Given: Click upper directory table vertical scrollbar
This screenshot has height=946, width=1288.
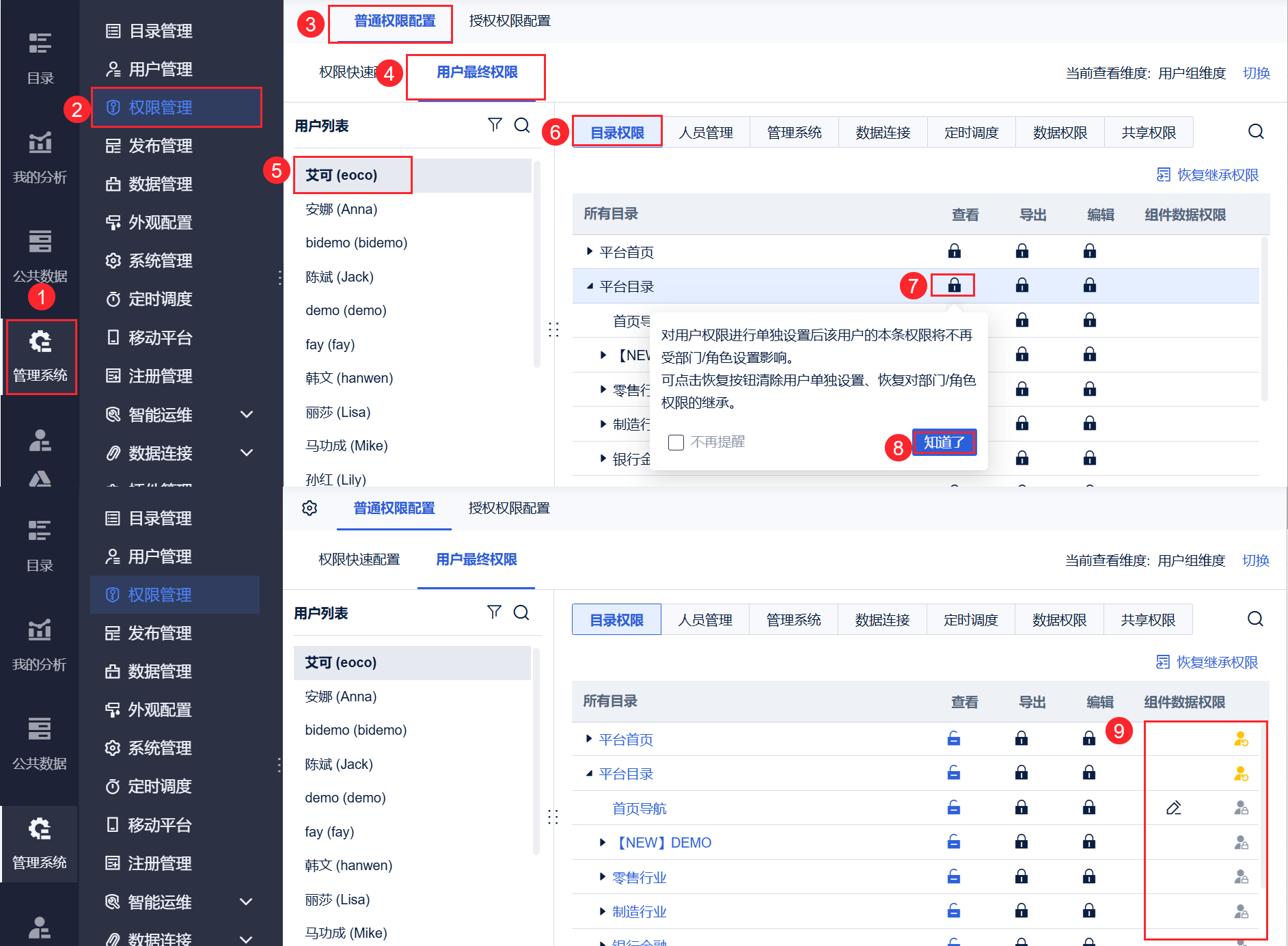Looking at the screenshot, I should click(1264, 319).
